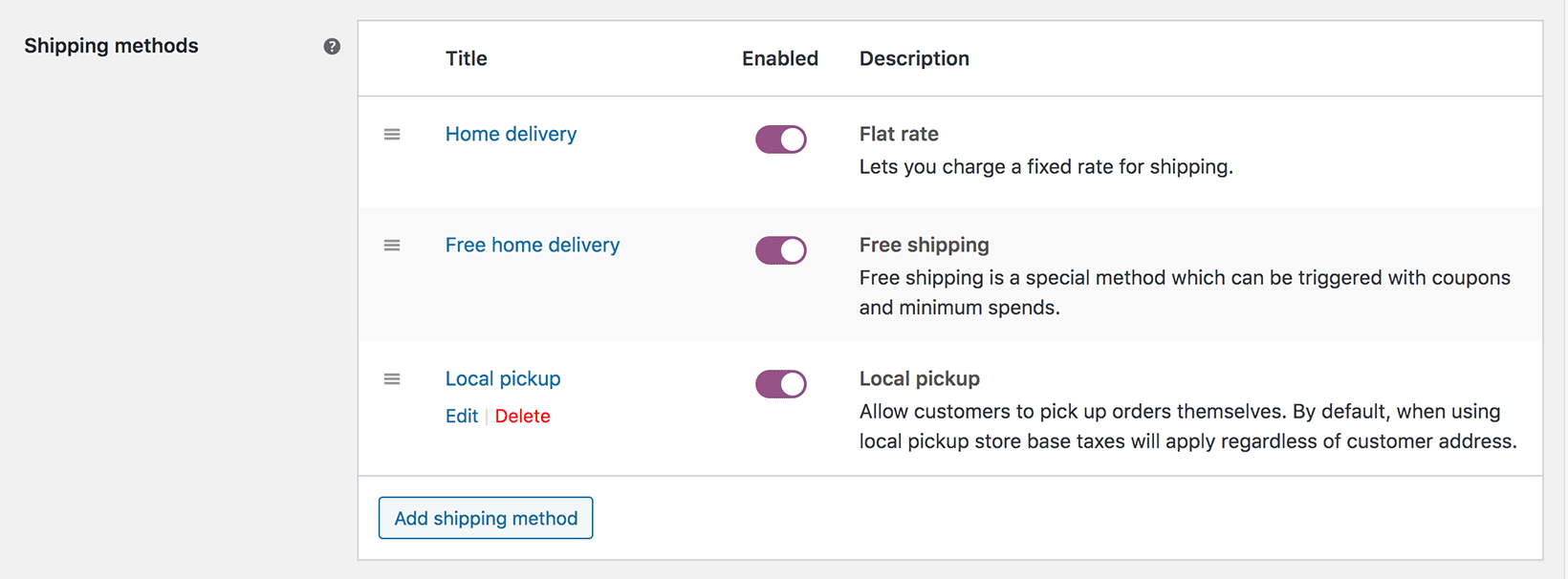Click the reorder handle beside Free home delivery
The image size is (1568, 579).
[x=392, y=245]
